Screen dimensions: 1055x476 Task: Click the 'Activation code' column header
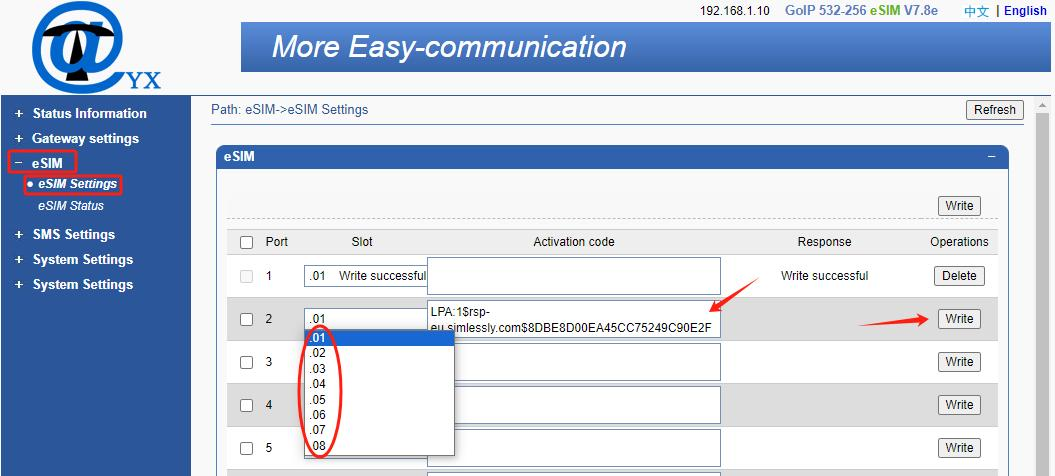(574, 242)
